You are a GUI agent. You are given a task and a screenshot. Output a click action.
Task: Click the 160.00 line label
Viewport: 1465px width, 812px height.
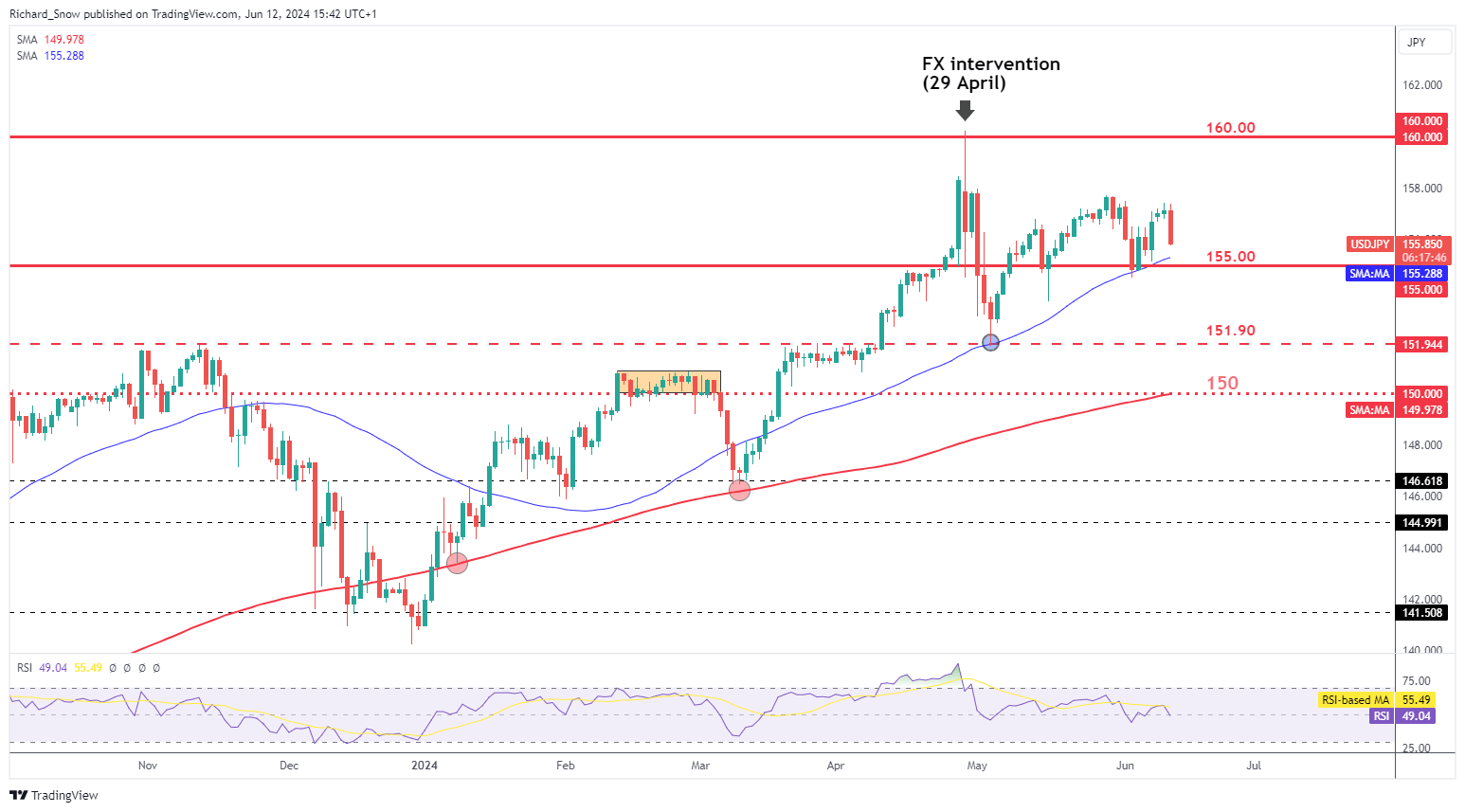[1230, 128]
